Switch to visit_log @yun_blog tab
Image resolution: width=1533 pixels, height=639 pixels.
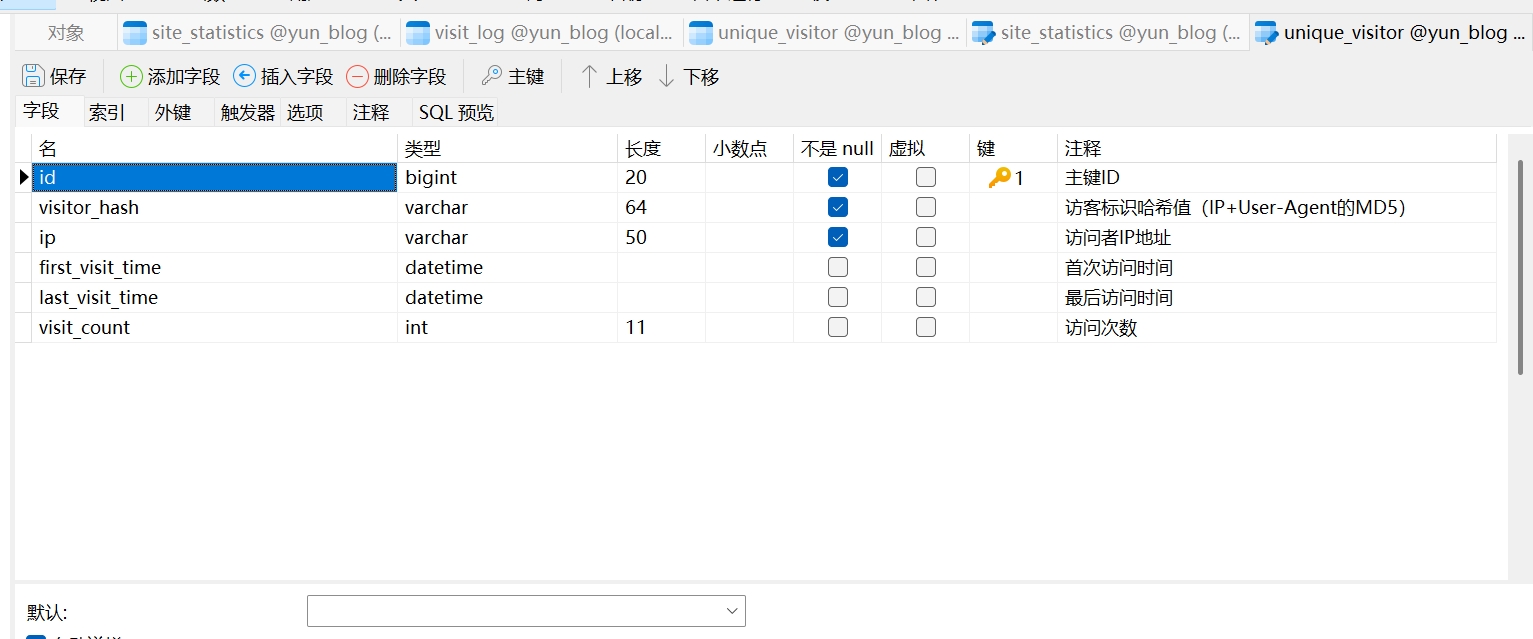[x=541, y=33]
